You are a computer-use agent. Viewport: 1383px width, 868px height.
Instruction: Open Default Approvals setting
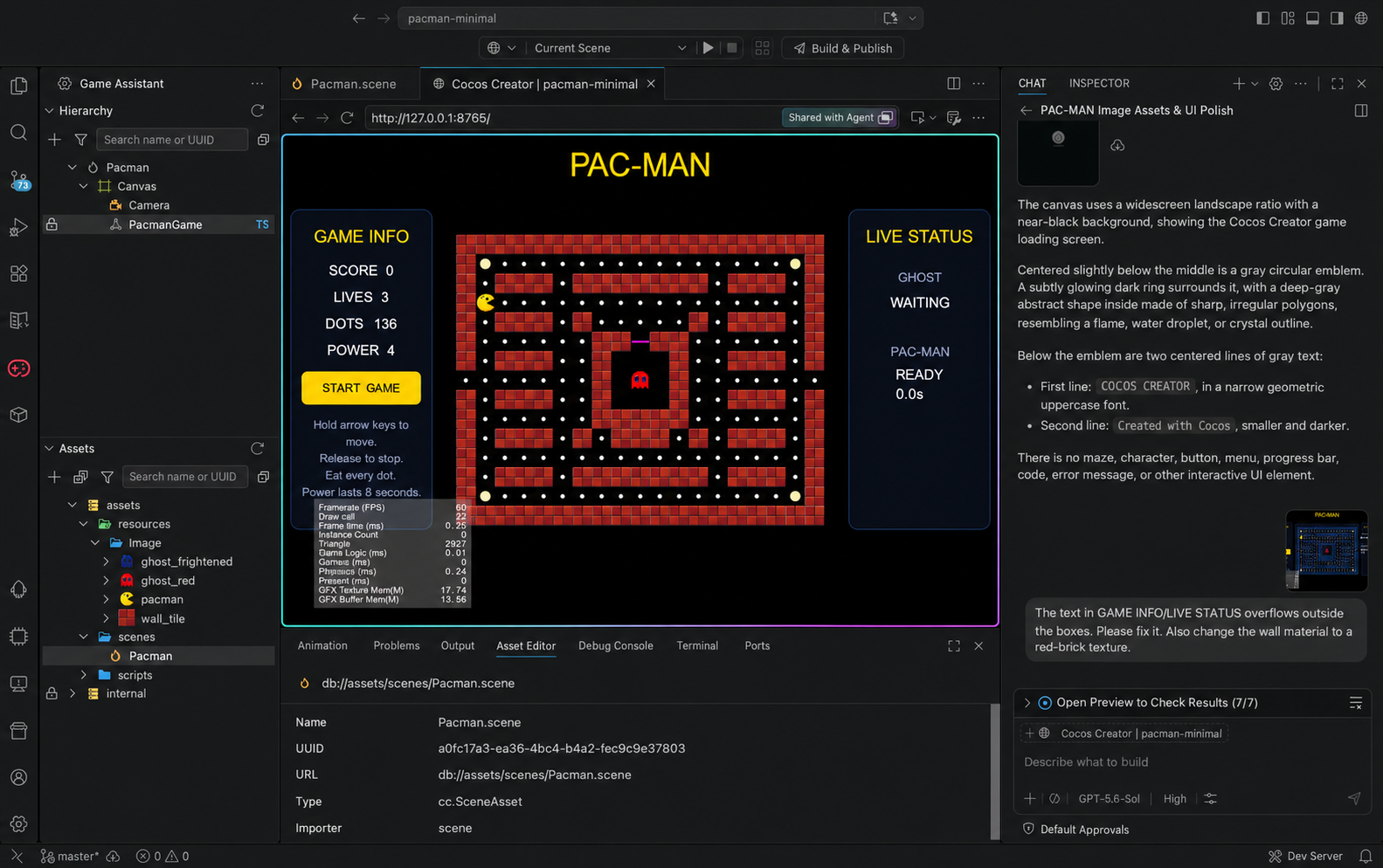(1075, 830)
